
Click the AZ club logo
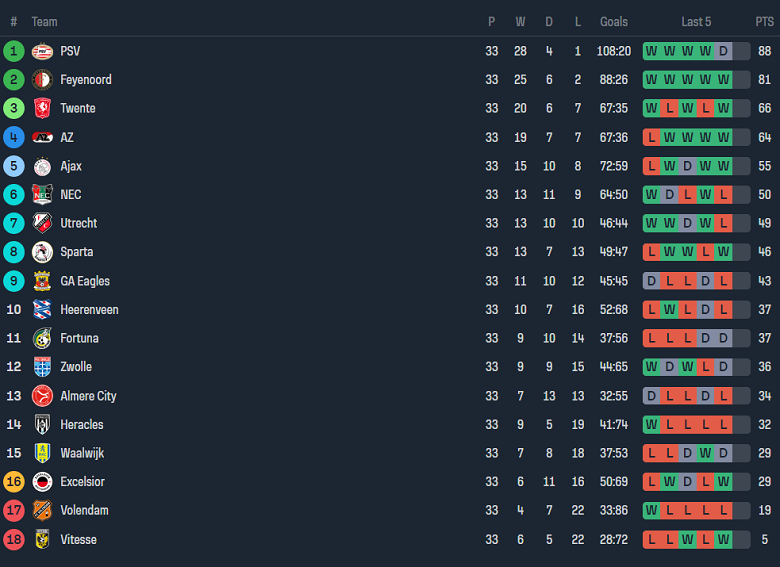[42, 137]
